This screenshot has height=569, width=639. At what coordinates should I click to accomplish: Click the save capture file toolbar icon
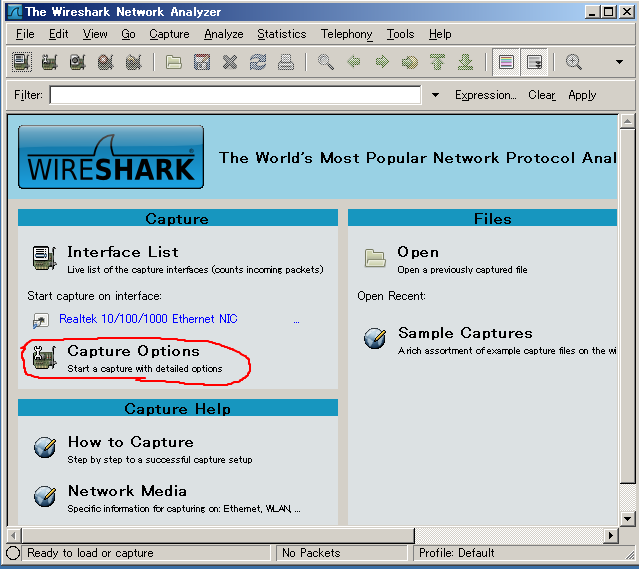click(202, 62)
